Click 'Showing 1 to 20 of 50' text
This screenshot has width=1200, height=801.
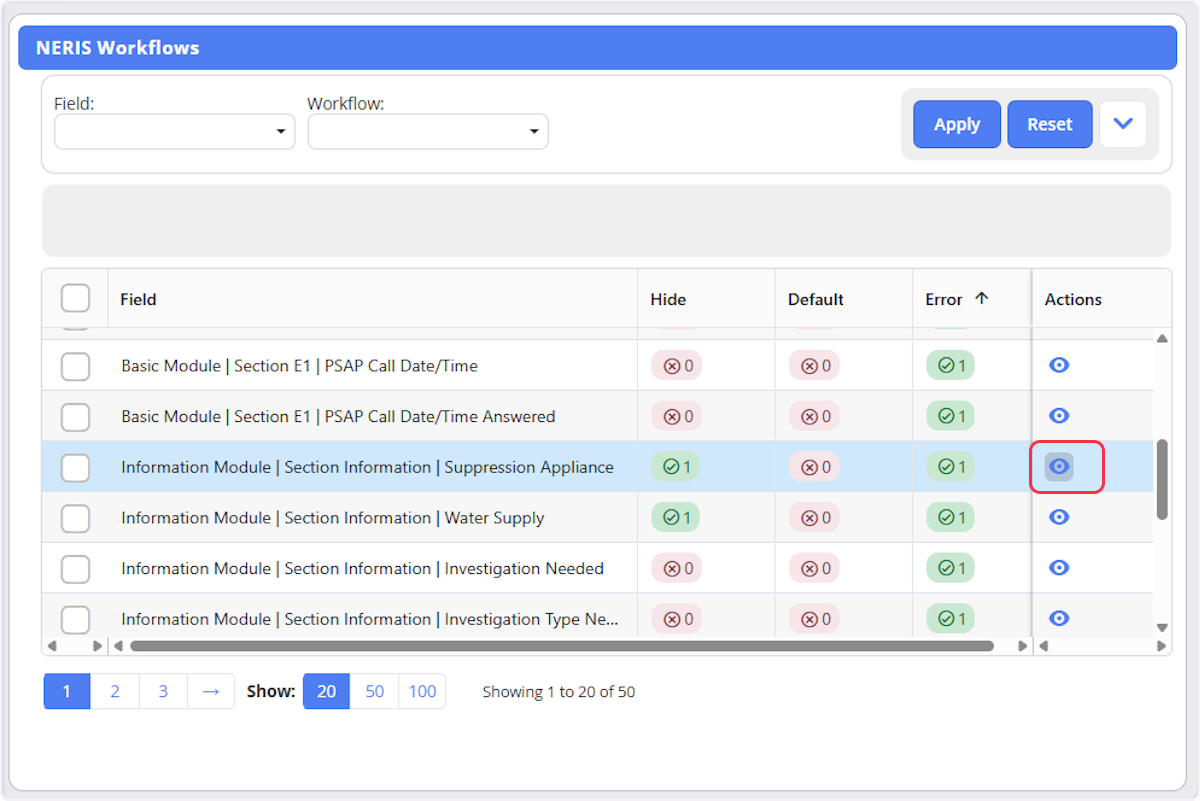(x=559, y=691)
